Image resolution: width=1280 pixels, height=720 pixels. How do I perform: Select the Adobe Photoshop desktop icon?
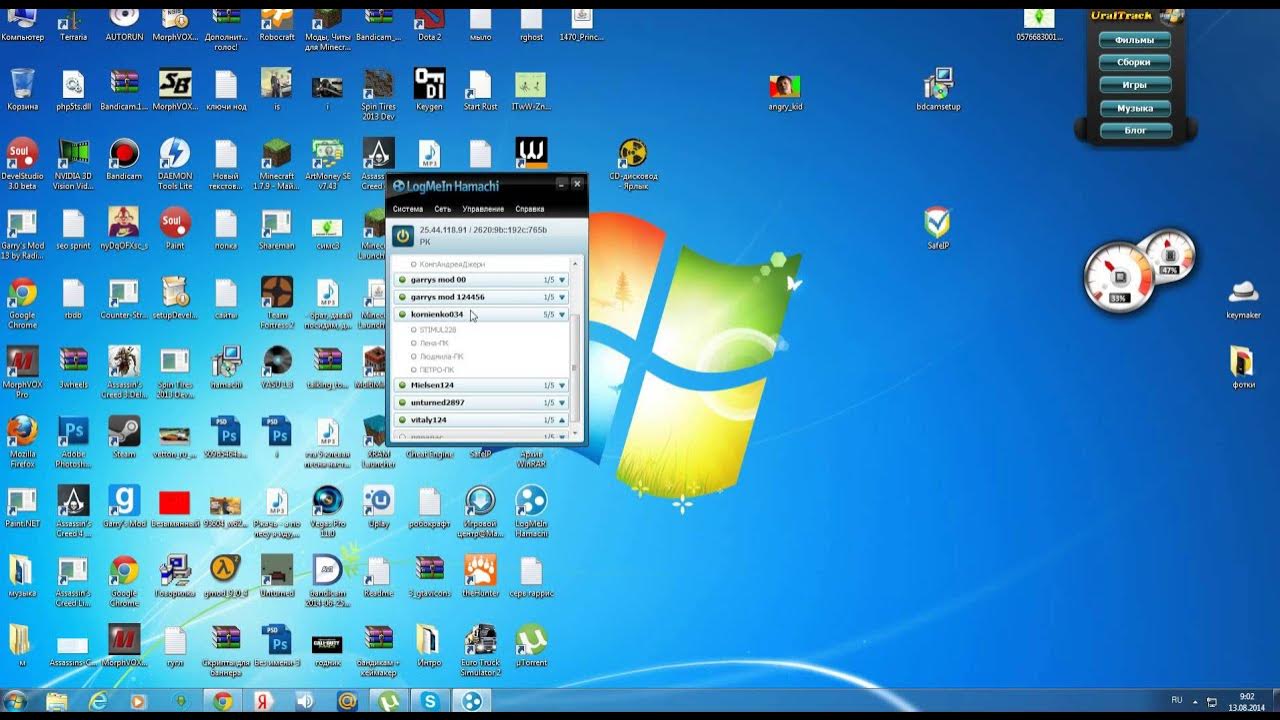(x=73, y=440)
